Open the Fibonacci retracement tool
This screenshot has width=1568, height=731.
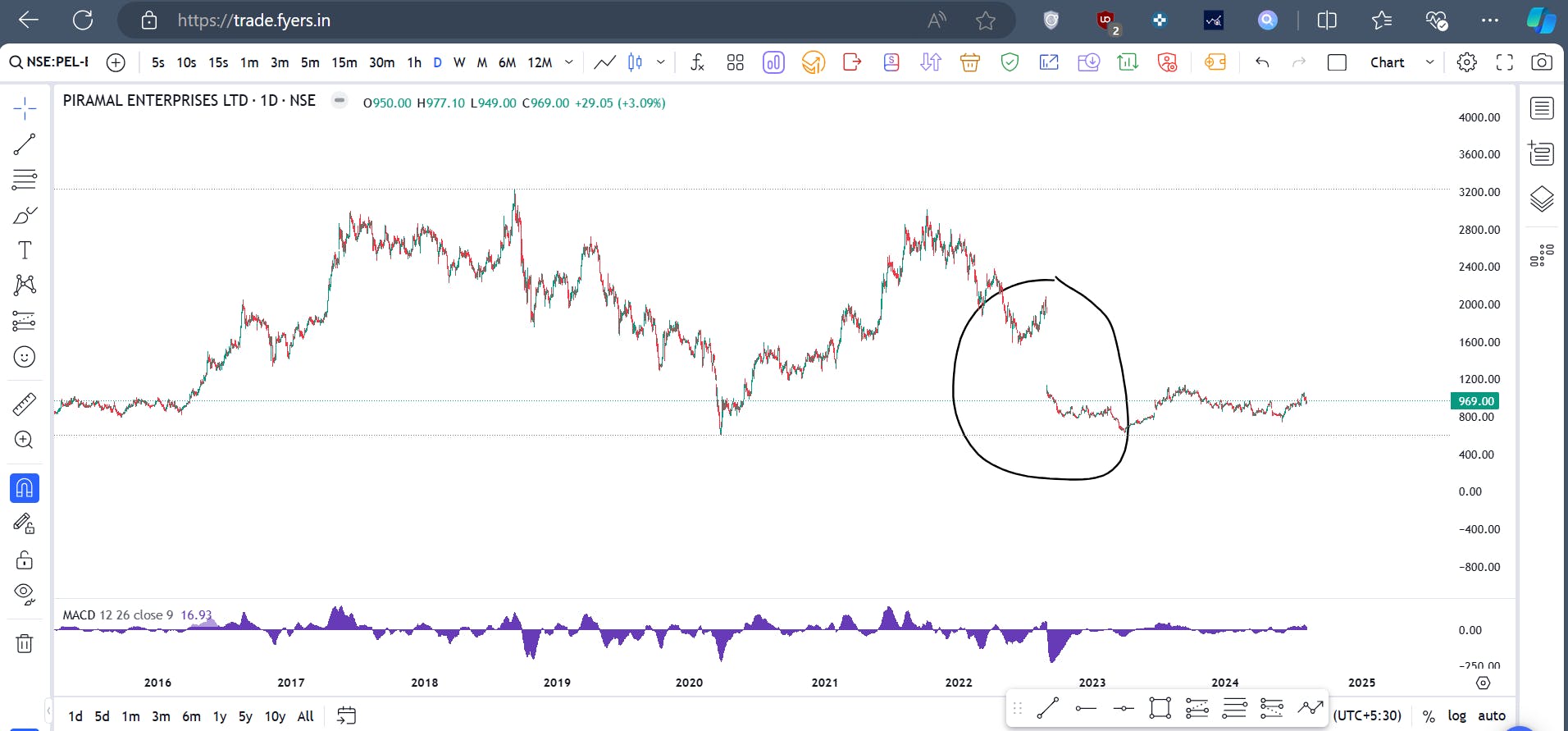[25, 180]
